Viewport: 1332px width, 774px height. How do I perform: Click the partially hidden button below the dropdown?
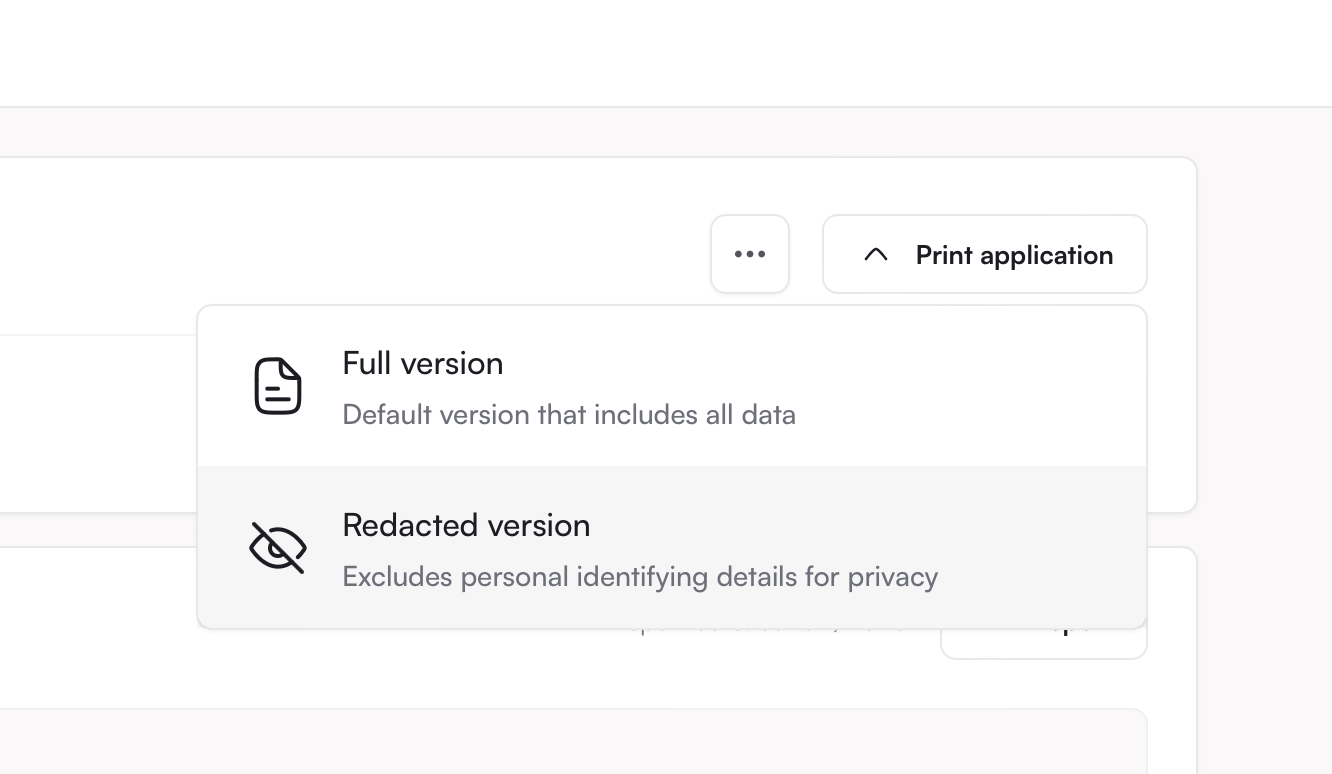[1043, 643]
